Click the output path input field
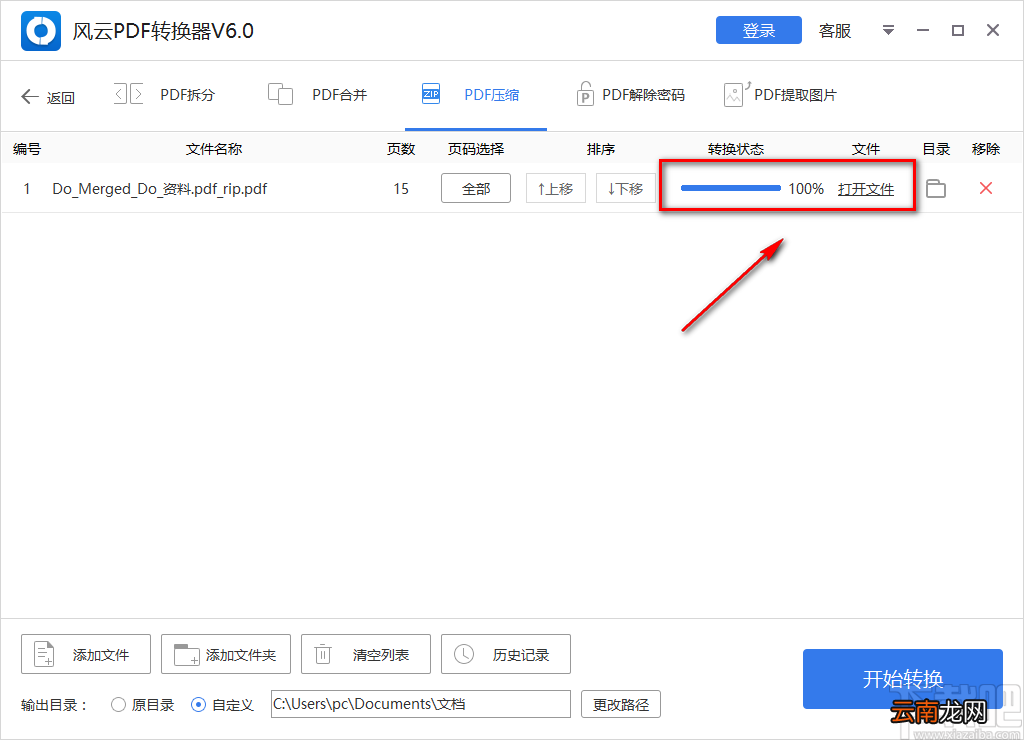Screen dimensions: 1024x740 [x=421, y=704]
